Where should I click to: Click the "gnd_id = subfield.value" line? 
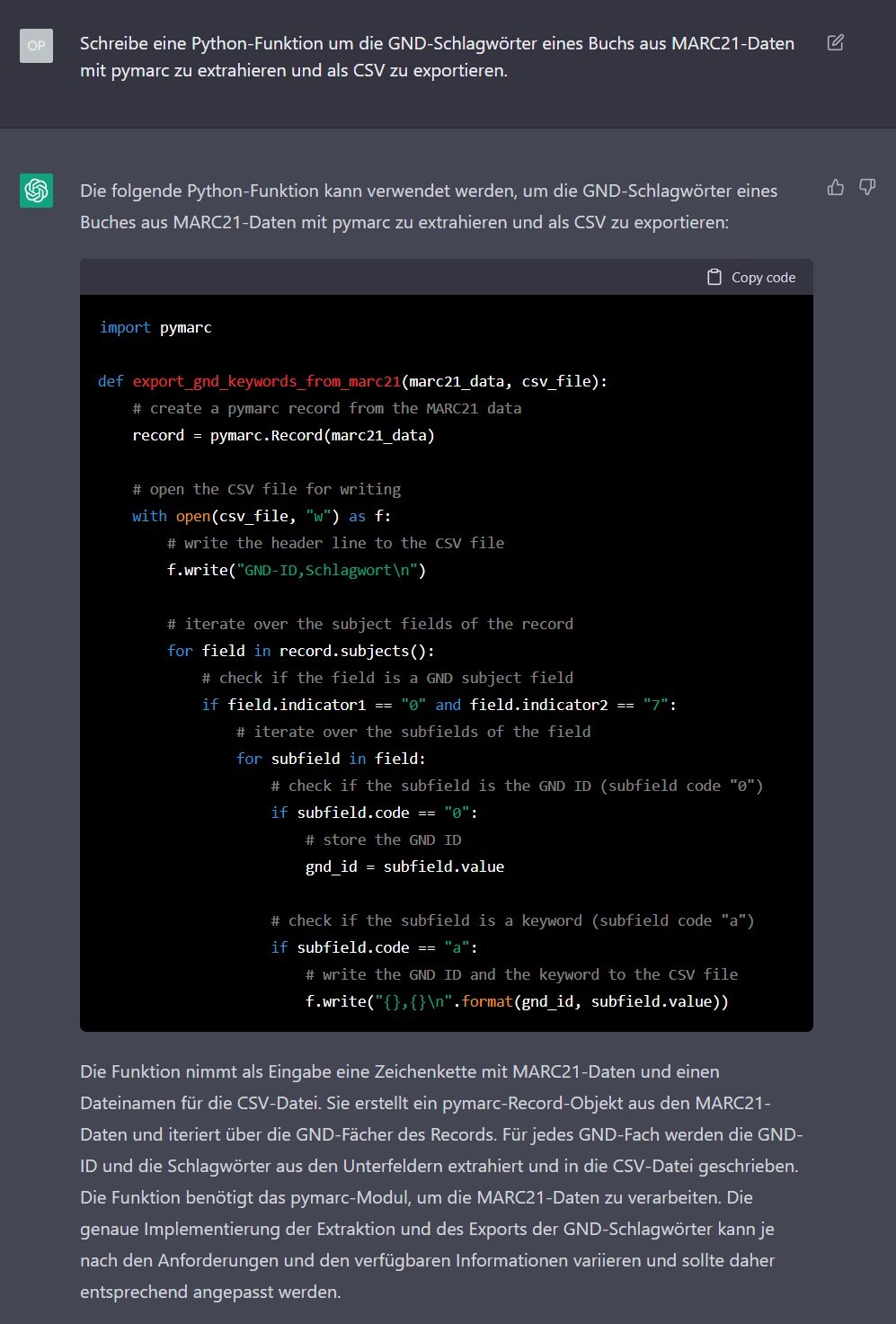click(x=404, y=866)
